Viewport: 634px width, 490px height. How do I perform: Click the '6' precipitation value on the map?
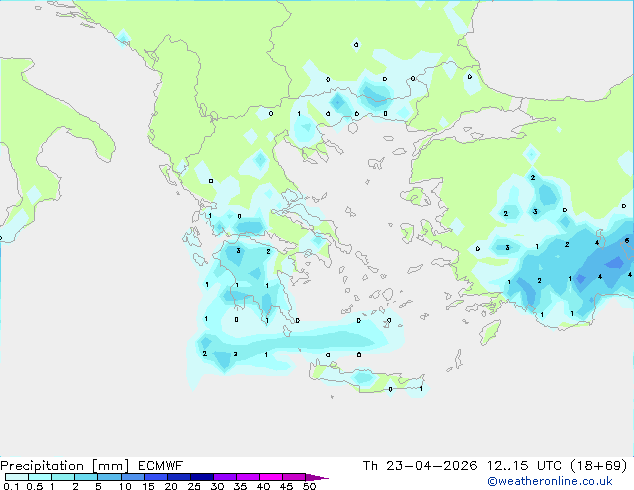point(627,241)
